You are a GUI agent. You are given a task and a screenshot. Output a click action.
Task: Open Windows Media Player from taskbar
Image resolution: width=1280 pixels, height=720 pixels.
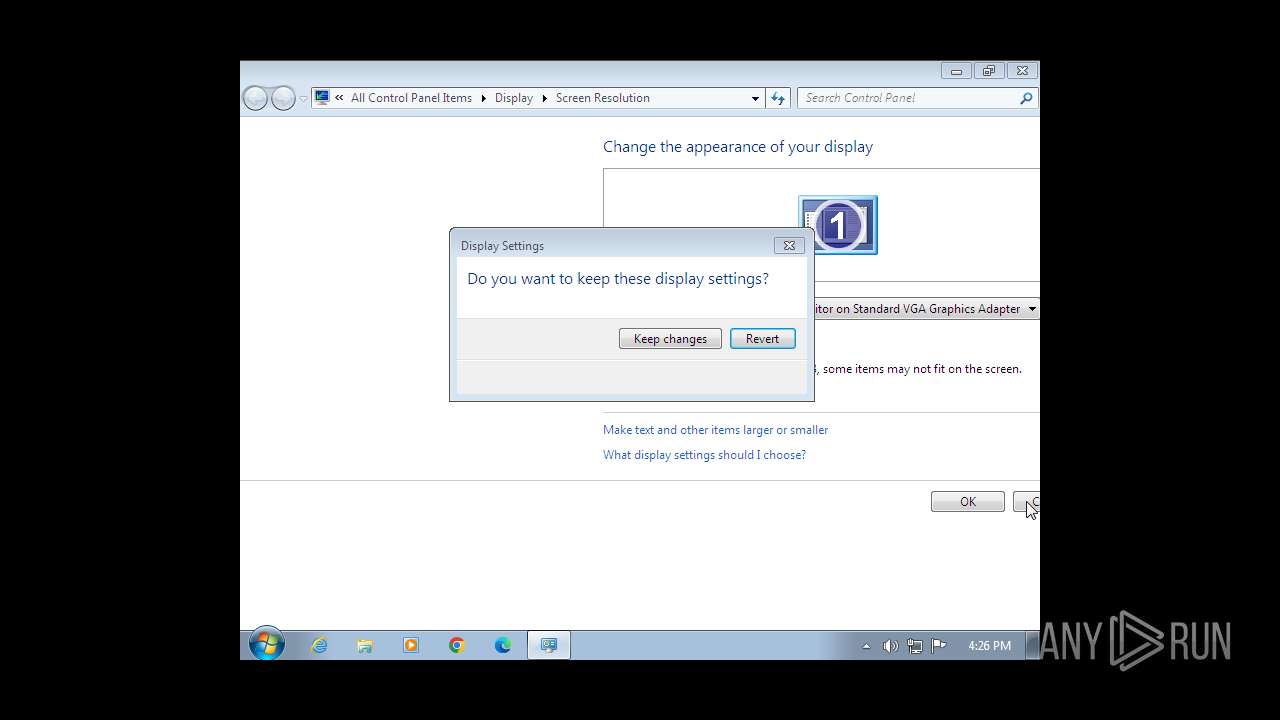(411, 646)
